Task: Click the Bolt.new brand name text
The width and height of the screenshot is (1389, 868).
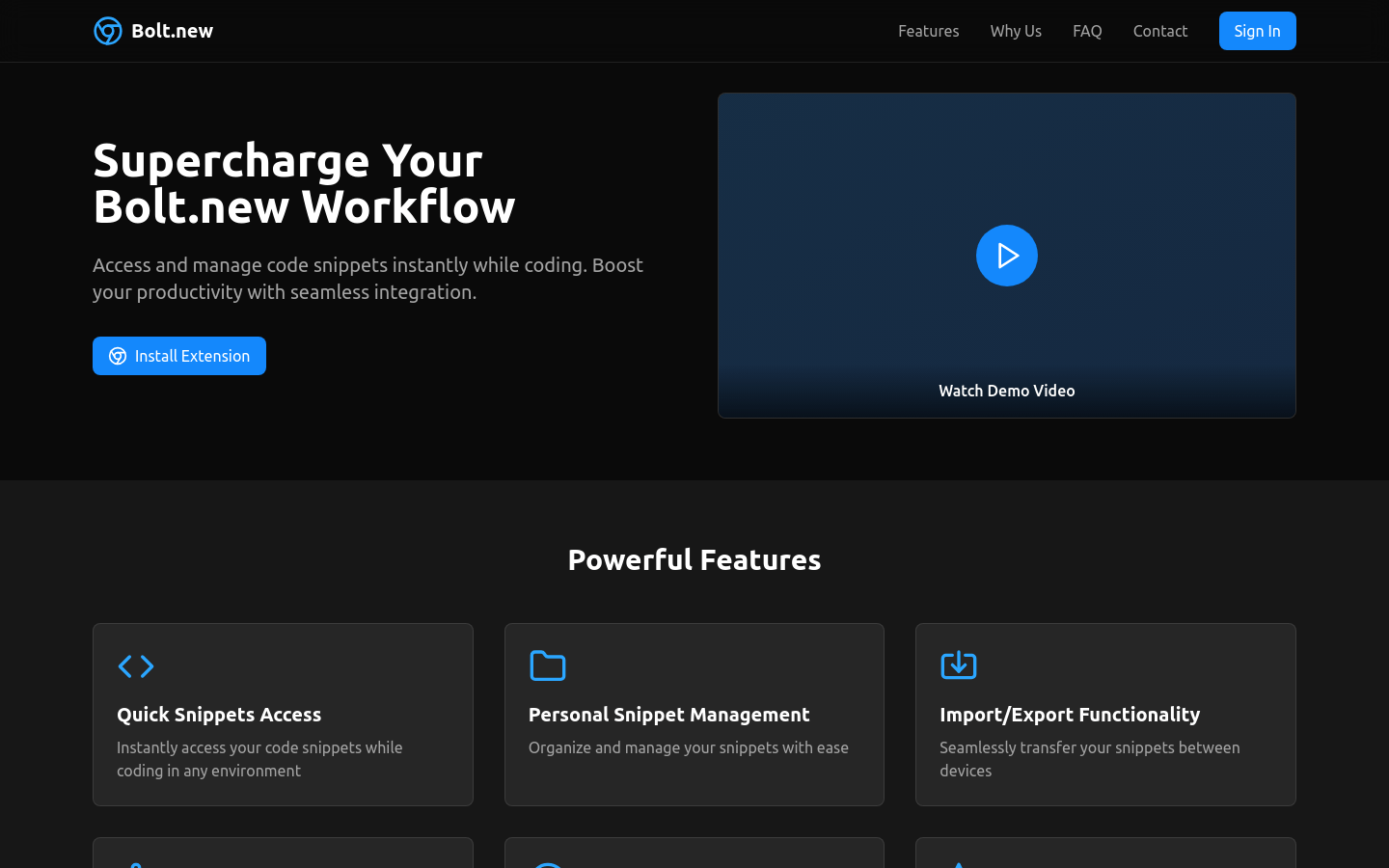Action: point(172,31)
